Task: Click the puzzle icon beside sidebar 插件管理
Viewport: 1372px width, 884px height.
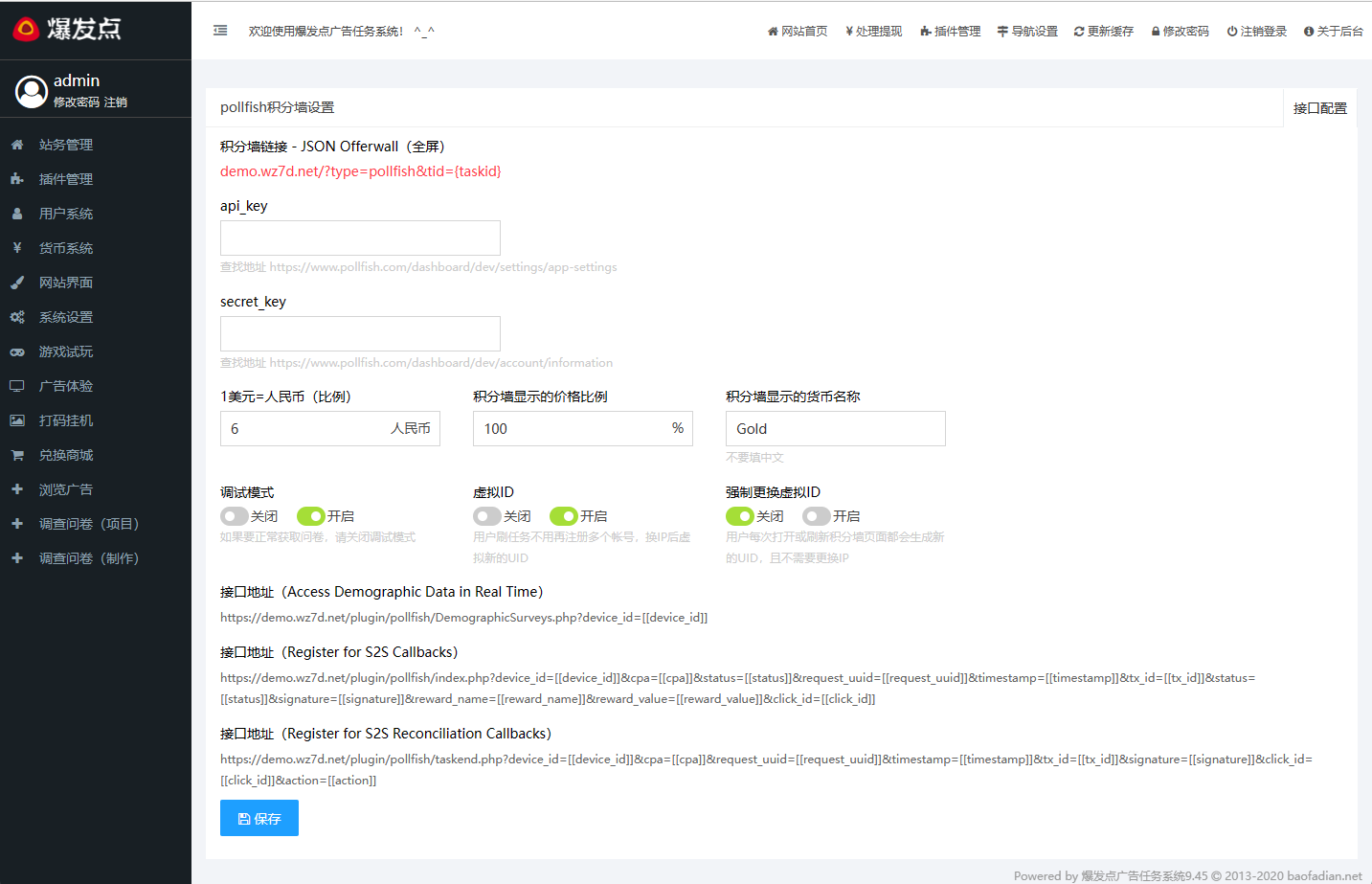Action: coord(17,179)
